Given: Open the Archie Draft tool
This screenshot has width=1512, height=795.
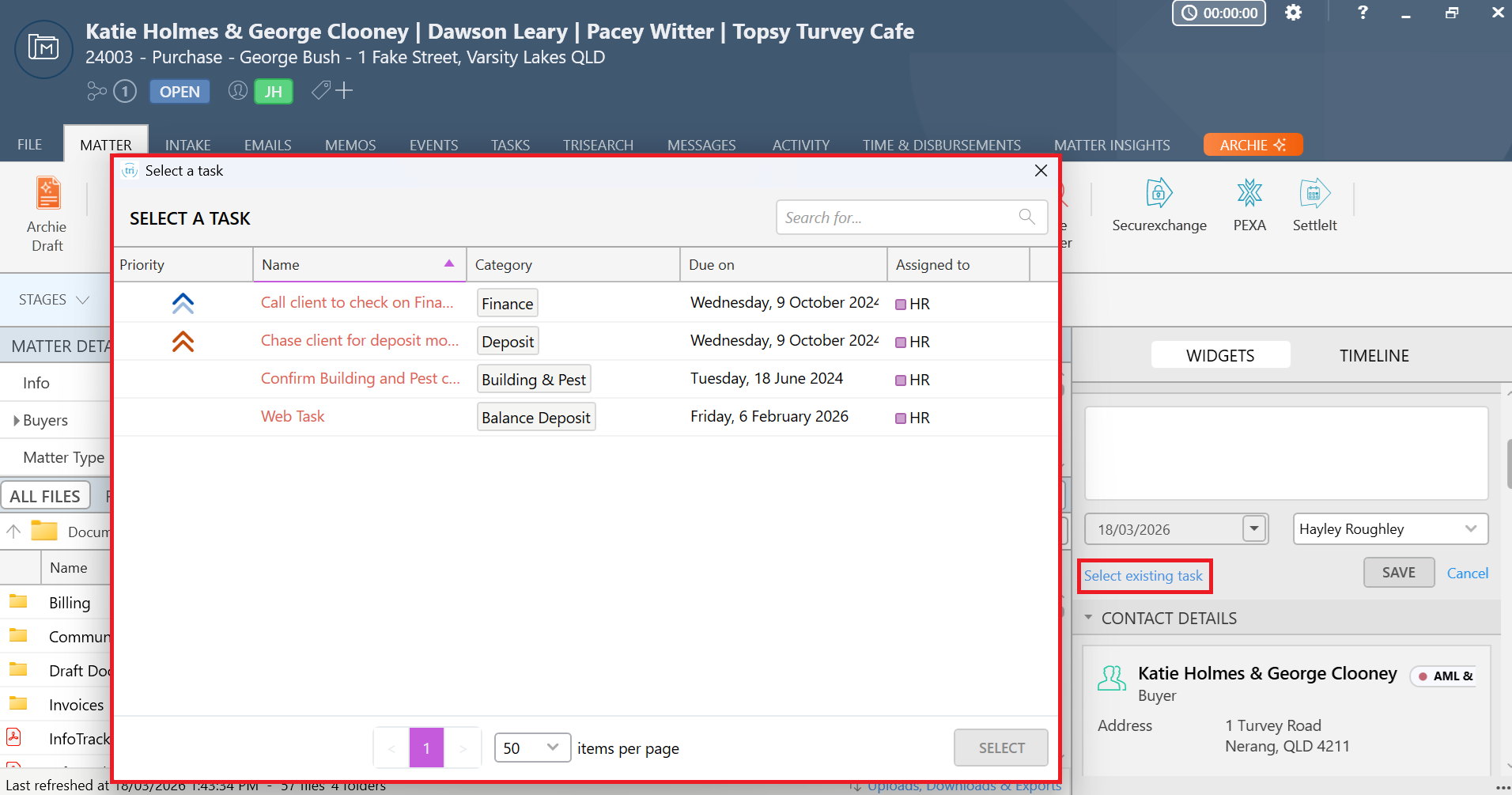Looking at the screenshot, I should click(47, 214).
